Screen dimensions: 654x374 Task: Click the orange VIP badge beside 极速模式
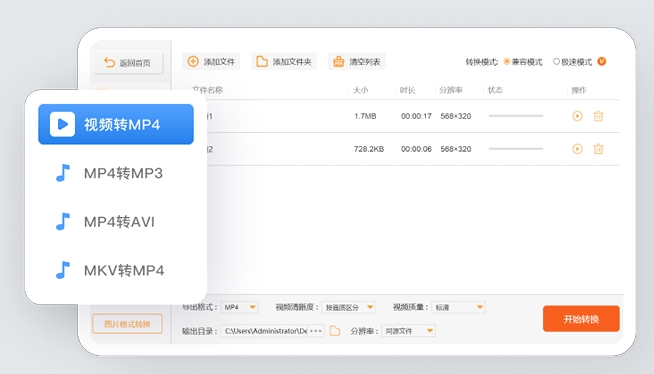(x=601, y=61)
